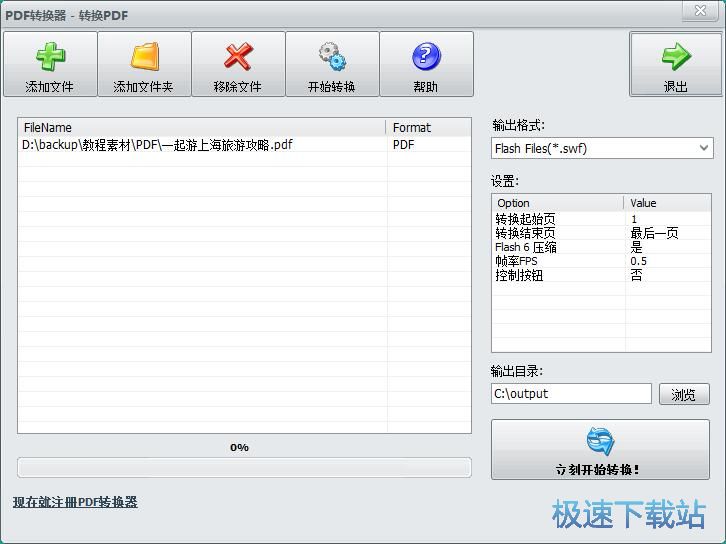Click the Value column header

[667, 203]
